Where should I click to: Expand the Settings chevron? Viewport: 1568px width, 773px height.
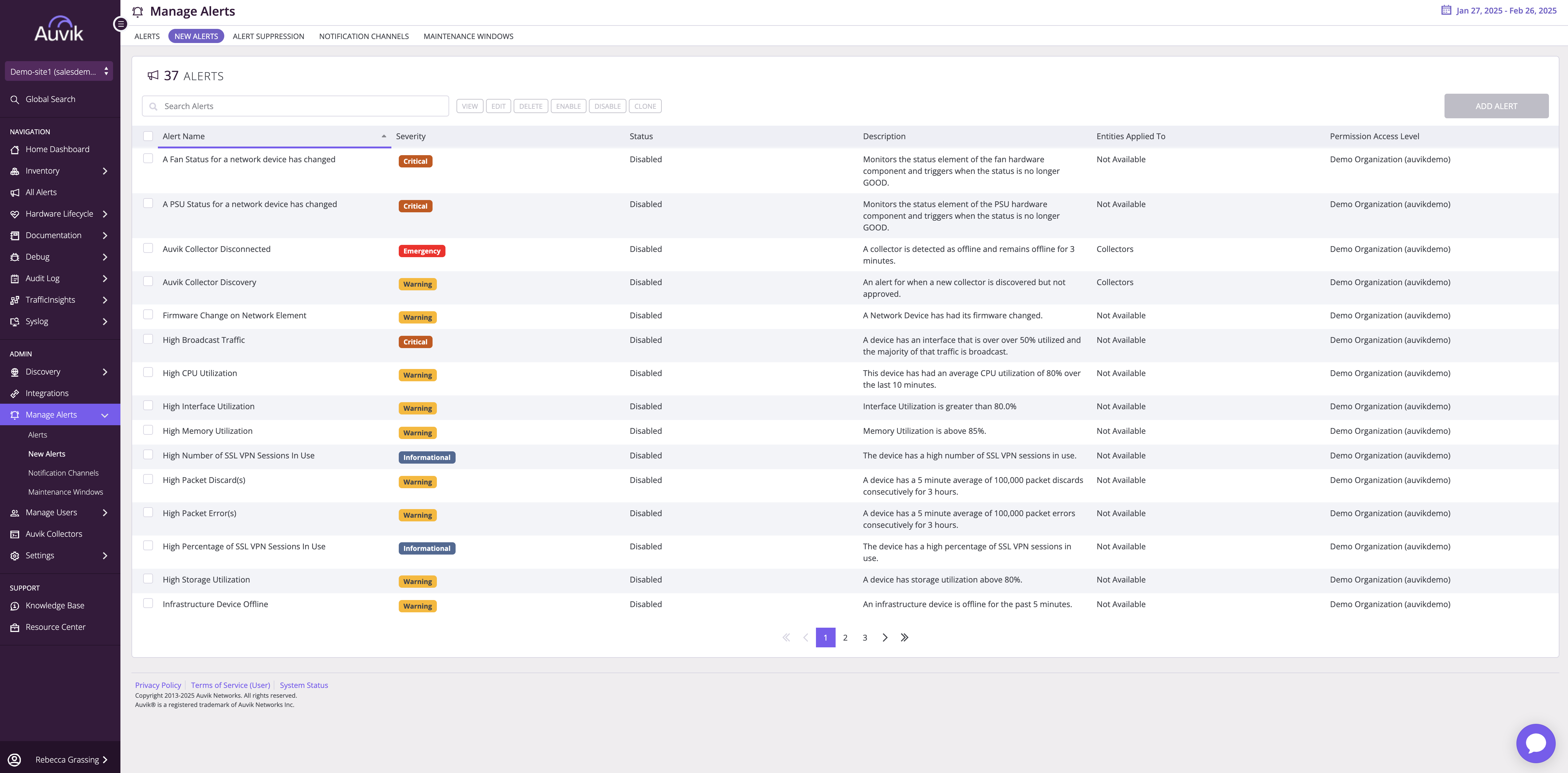[x=105, y=556]
